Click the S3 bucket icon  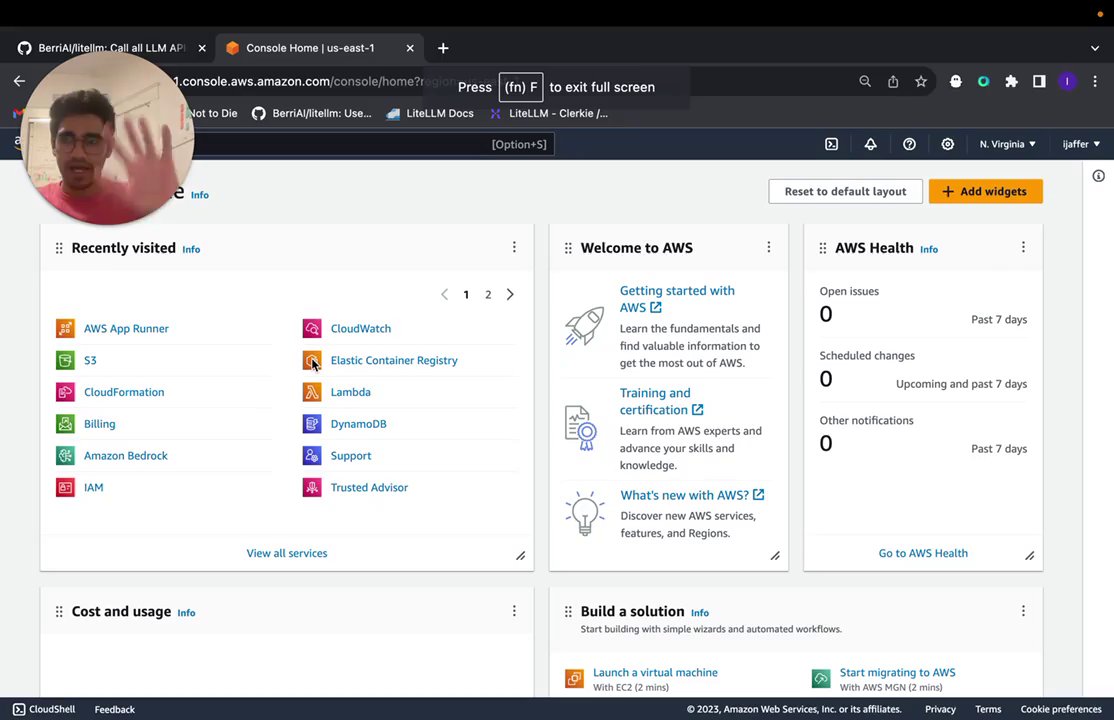pos(65,360)
